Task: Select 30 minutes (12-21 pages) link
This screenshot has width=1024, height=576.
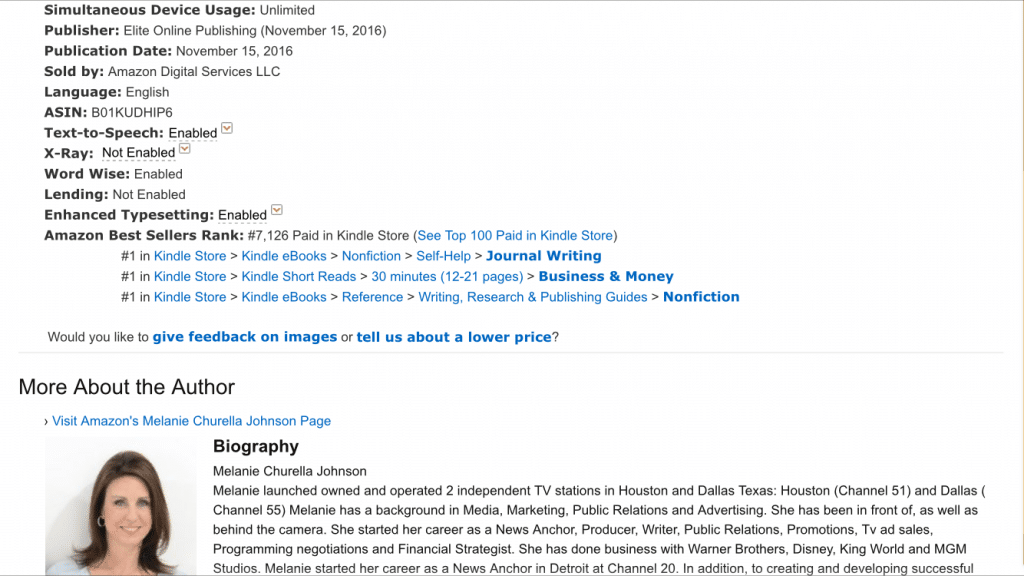Action: 447,276
